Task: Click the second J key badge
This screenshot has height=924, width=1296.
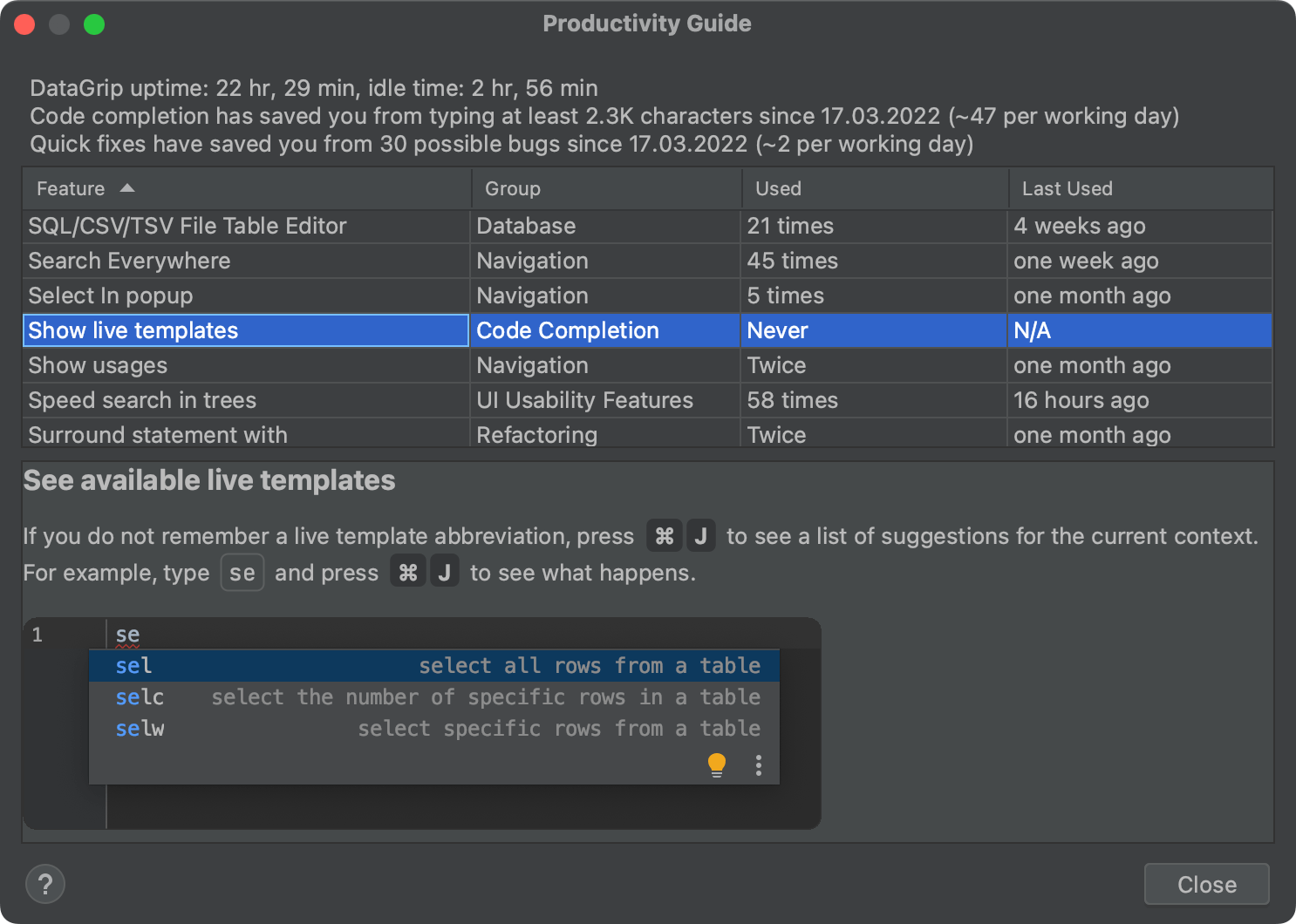Action: [x=445, y=571]
